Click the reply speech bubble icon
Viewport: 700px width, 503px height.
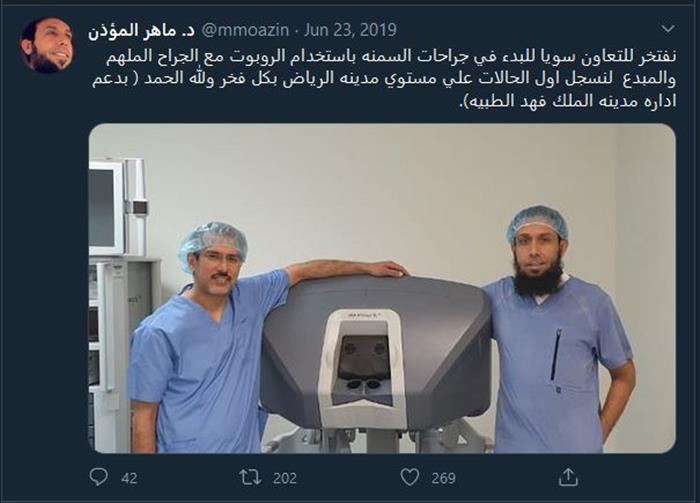point(98,477)
